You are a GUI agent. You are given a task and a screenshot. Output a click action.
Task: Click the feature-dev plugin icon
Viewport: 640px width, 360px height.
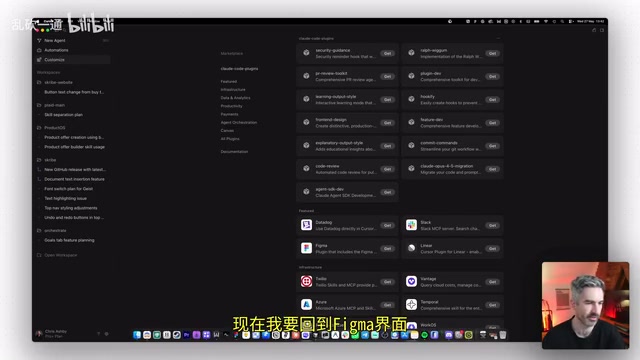tap(411, 122)
